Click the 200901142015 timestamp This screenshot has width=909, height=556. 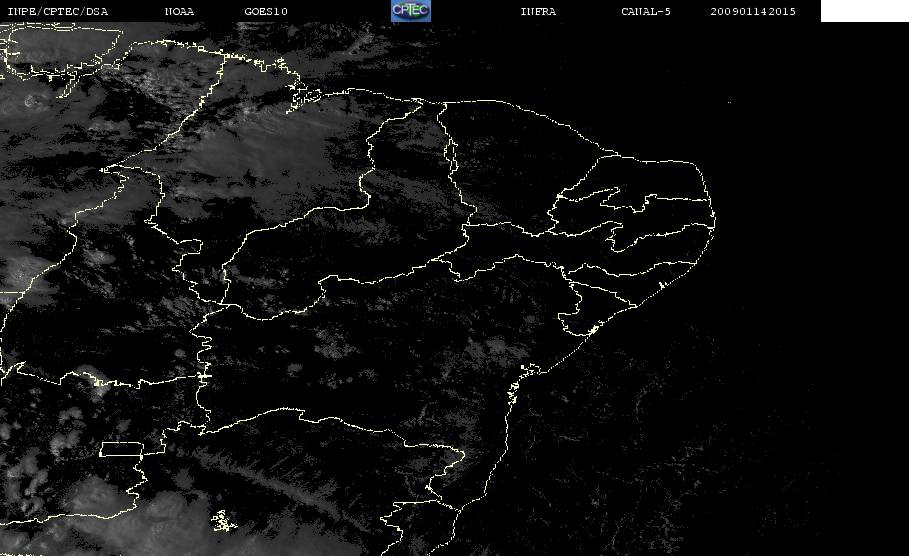pos(753,11)
